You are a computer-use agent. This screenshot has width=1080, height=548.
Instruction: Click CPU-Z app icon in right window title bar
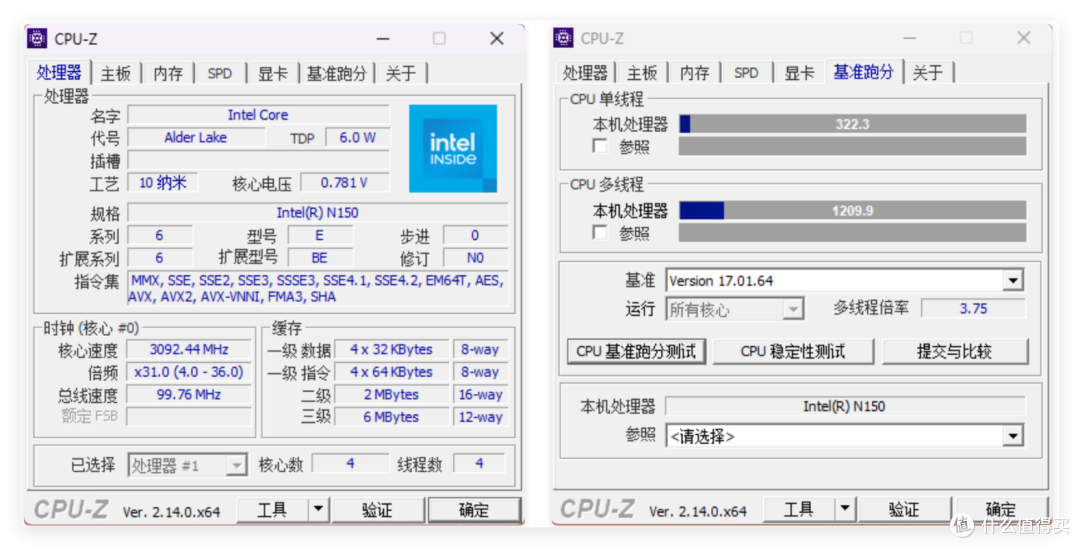[x=563, y=39]
